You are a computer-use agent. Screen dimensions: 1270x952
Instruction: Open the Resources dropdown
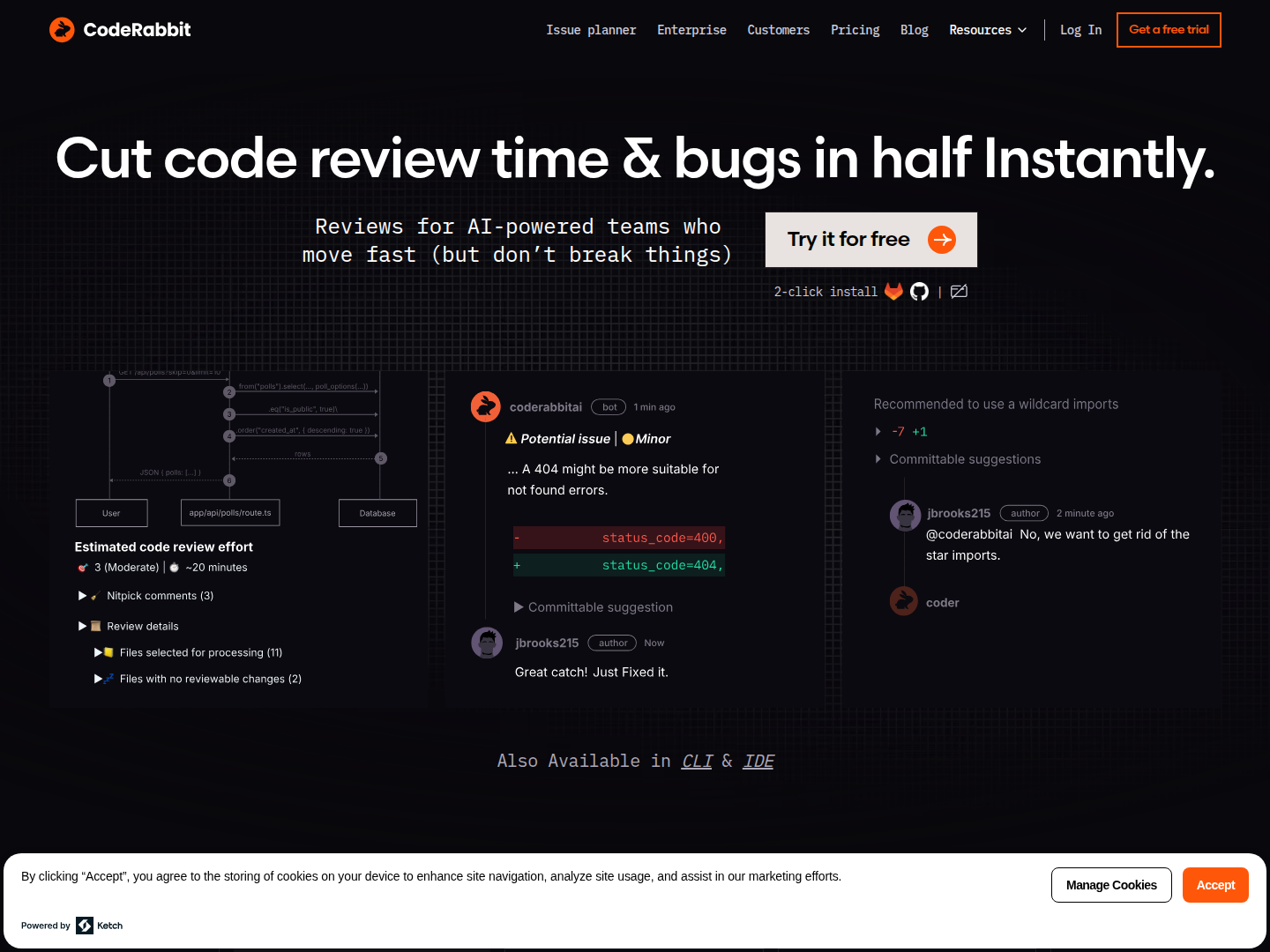[988, 29]
